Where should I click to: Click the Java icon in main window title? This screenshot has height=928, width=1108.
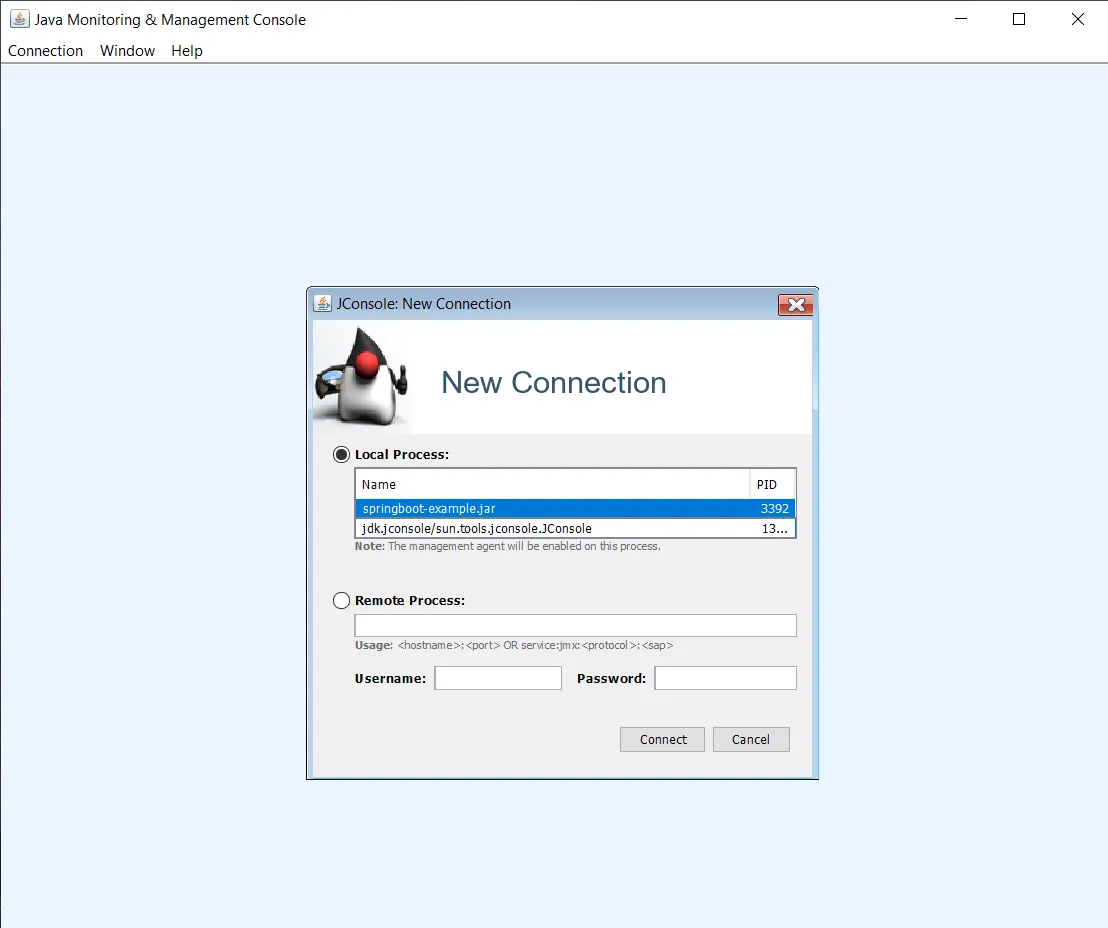(19, 19)
